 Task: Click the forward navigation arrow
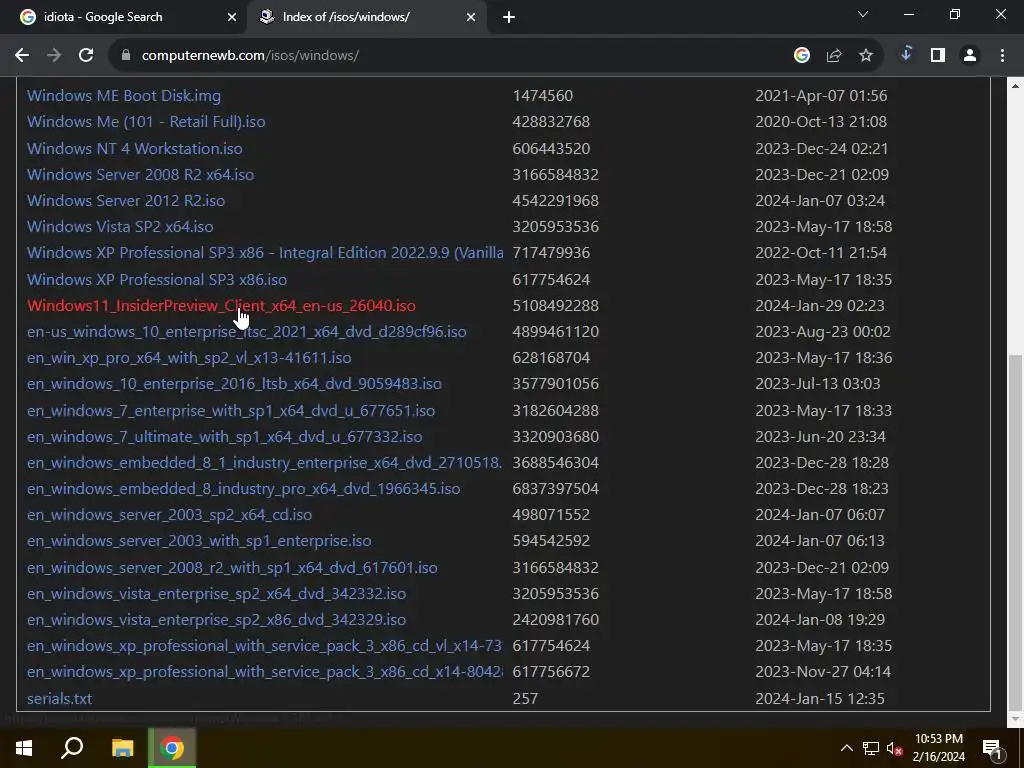pyautogui.click(x=54, y=56)
